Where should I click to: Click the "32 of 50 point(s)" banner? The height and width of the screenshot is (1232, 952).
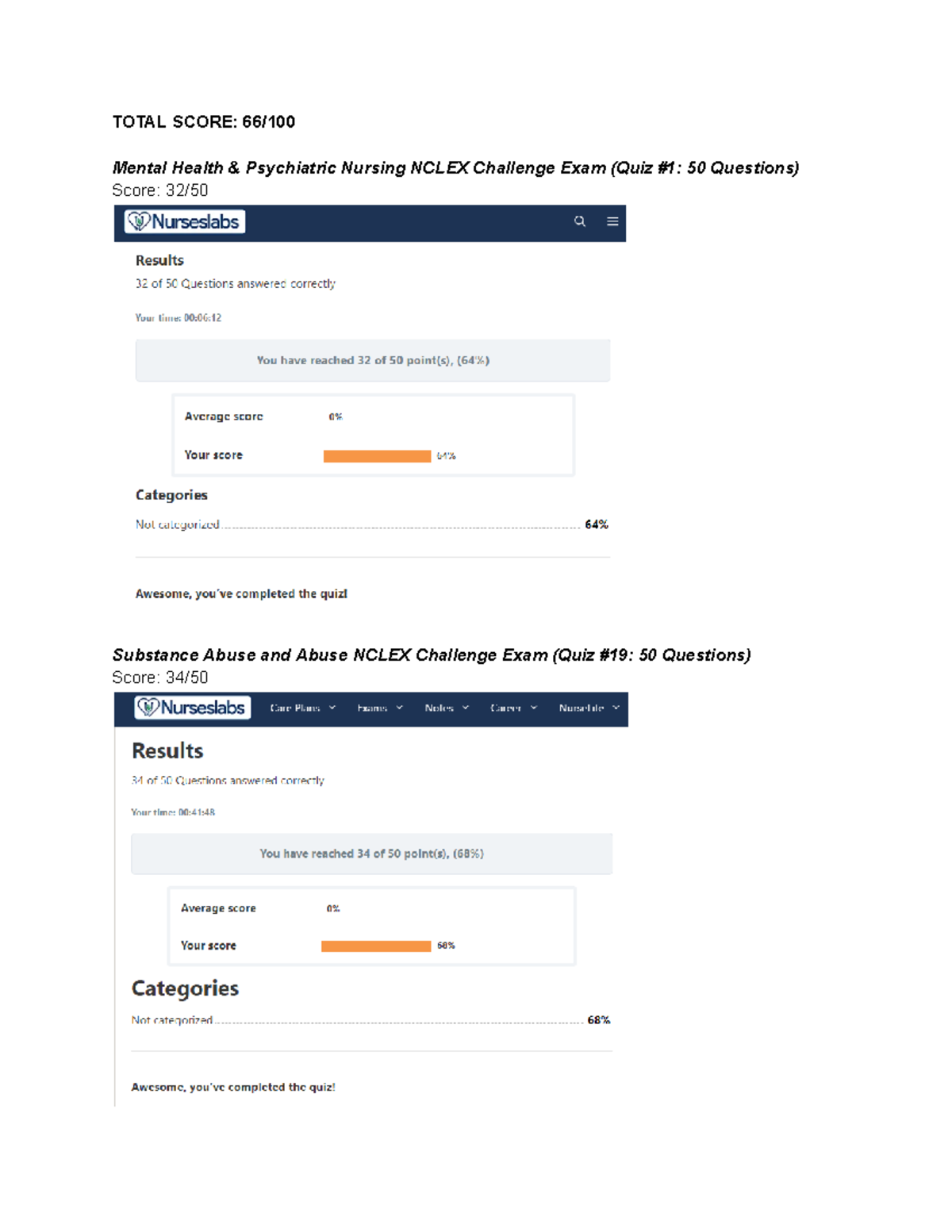click(373, 360)
